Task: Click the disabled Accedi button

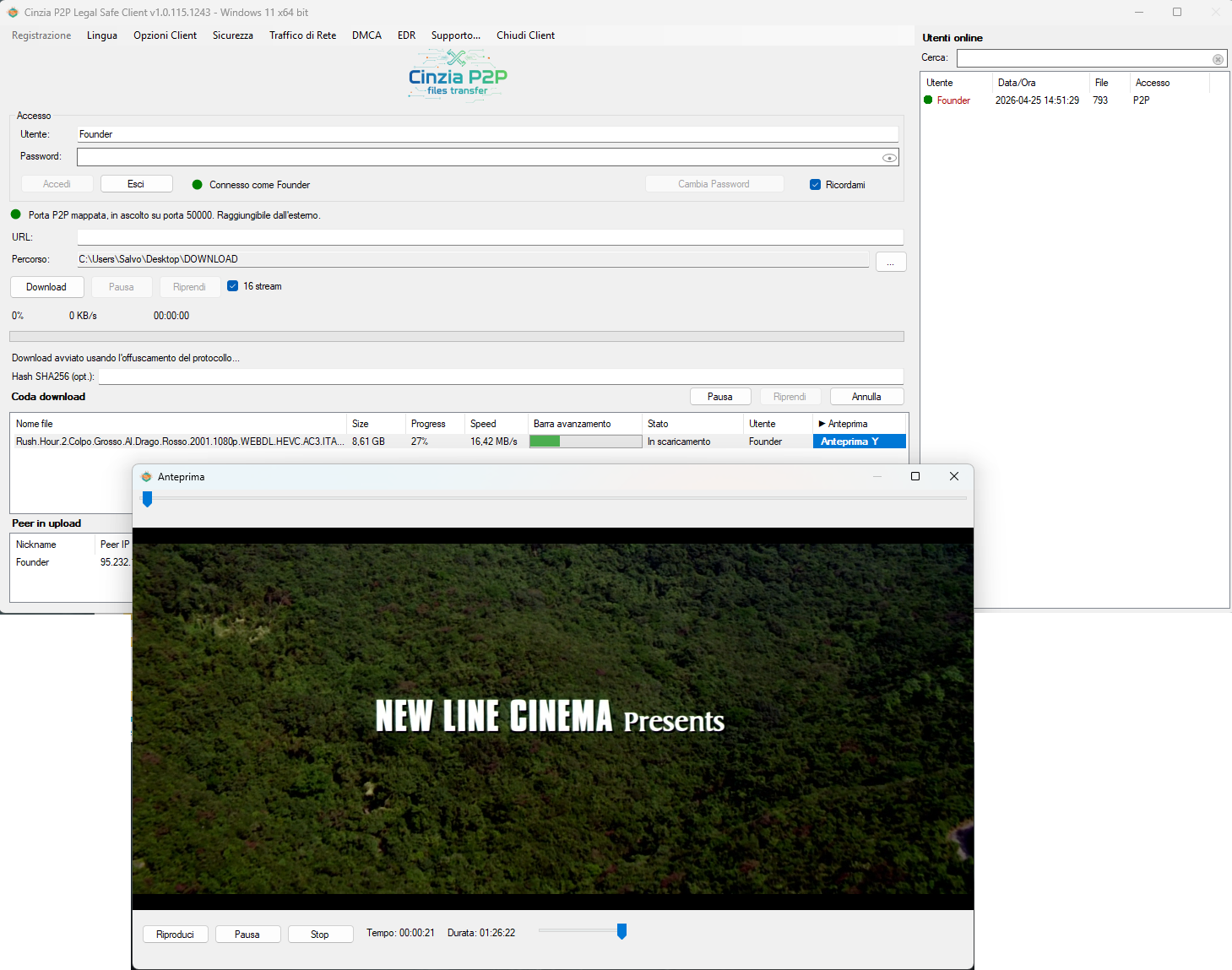Action: 57,184
